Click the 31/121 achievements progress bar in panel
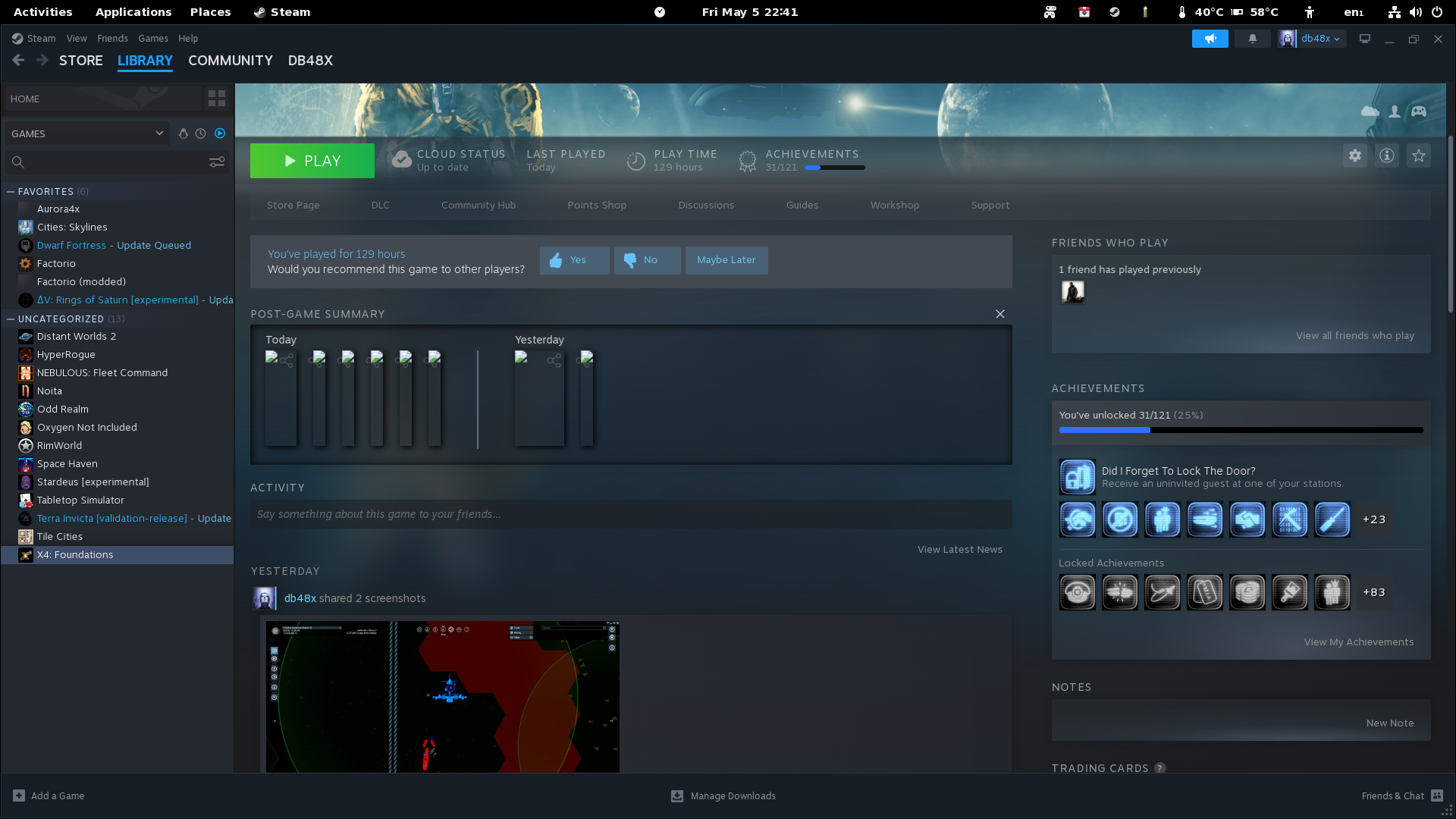Screen dimensions: 1456x819 pos(1241,430)
